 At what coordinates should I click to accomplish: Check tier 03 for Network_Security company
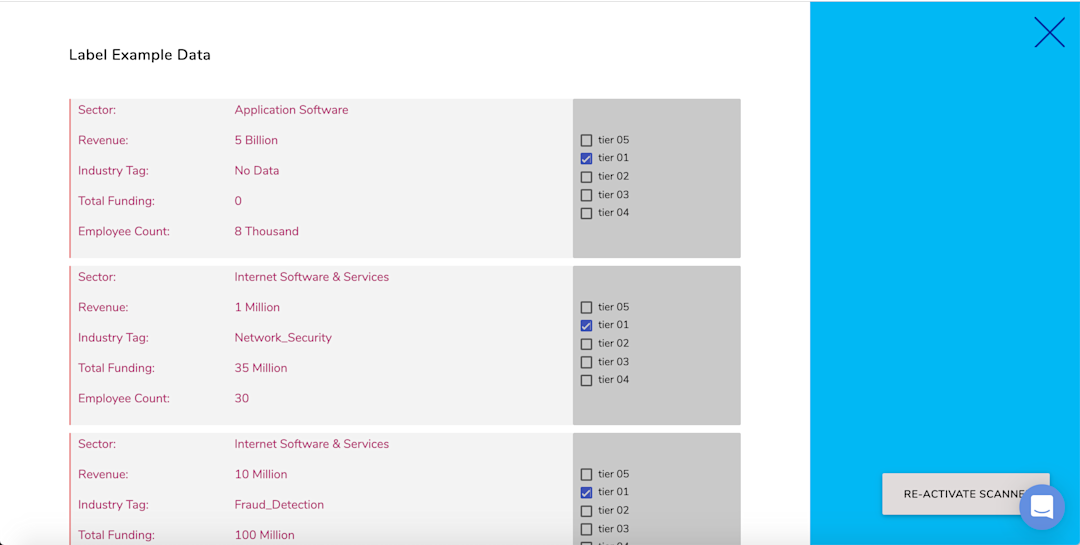click(x=586, y=362)
